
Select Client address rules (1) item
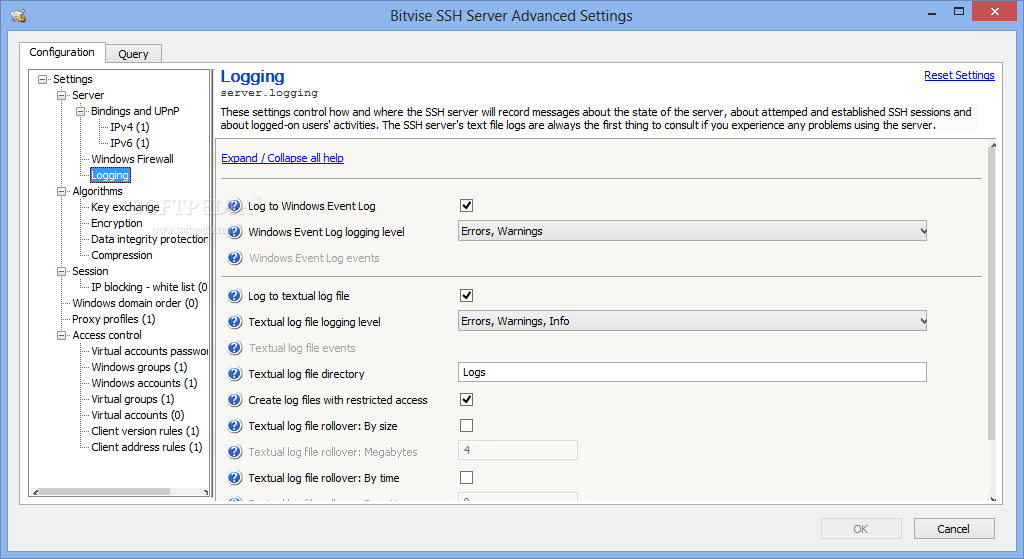click(x=147, y=447)
